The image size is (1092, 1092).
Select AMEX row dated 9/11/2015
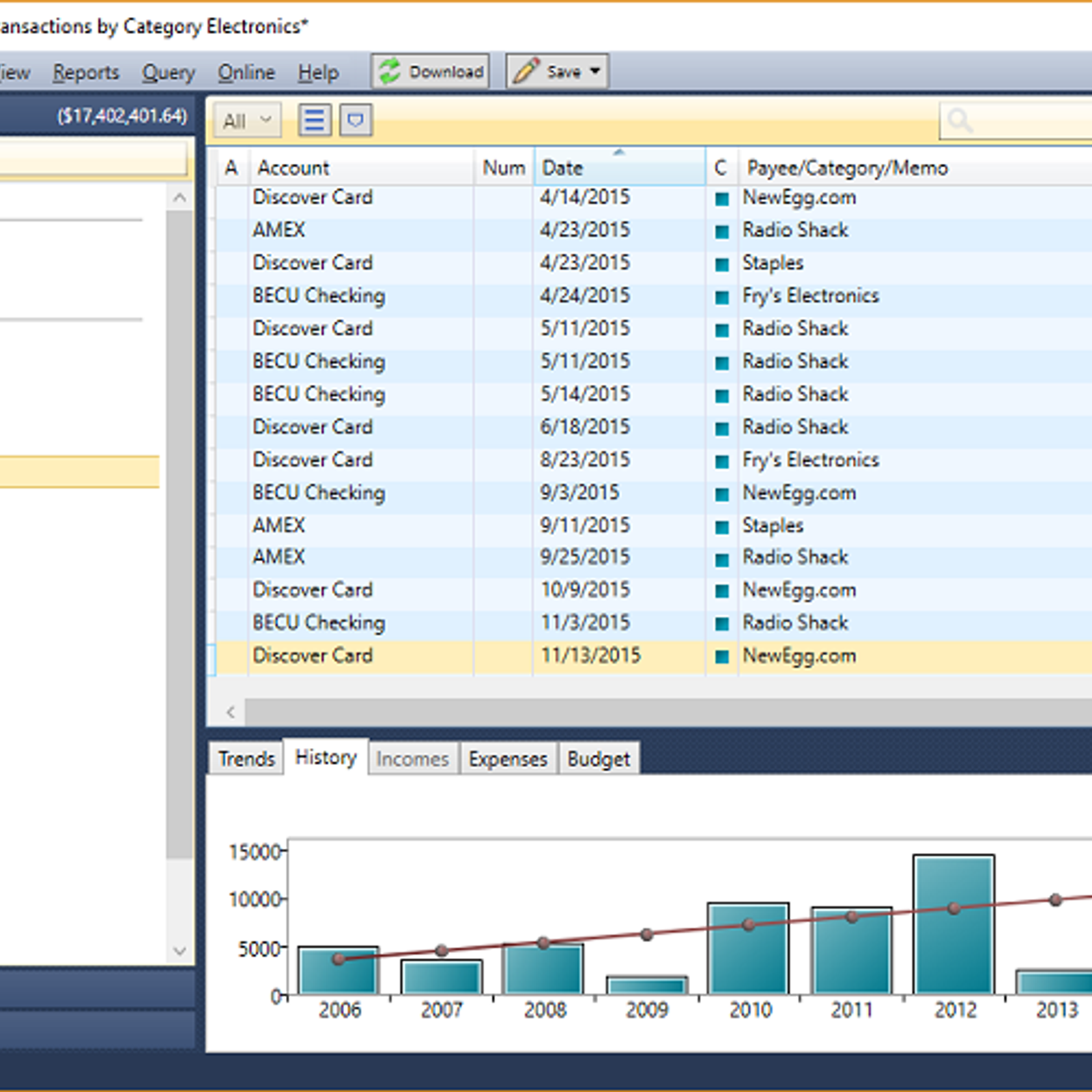point(654,526)
